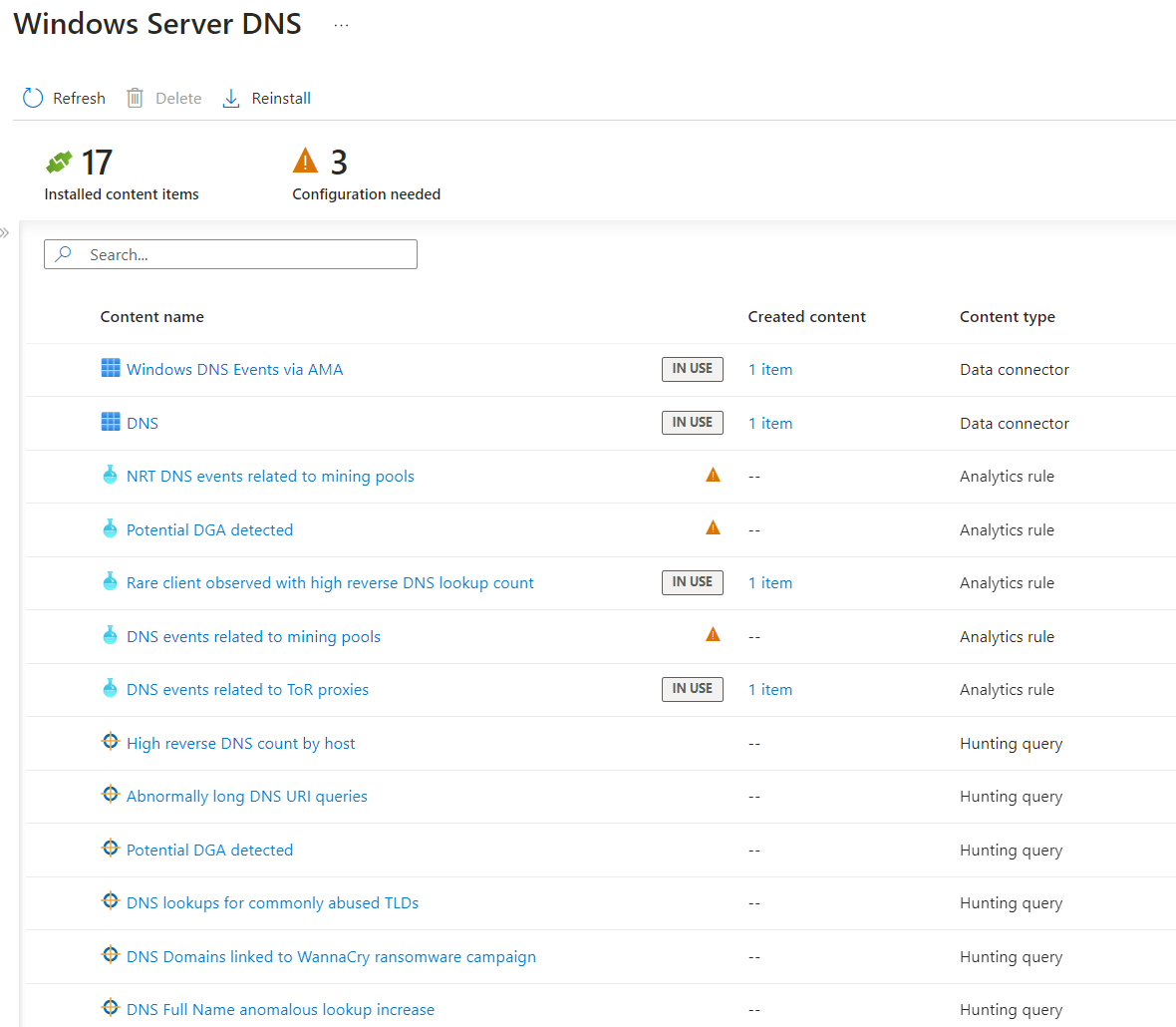The image size is (1176, 1027).
Task: Click warning triangle on NRT DNS events row
Action: click(713, 475)
